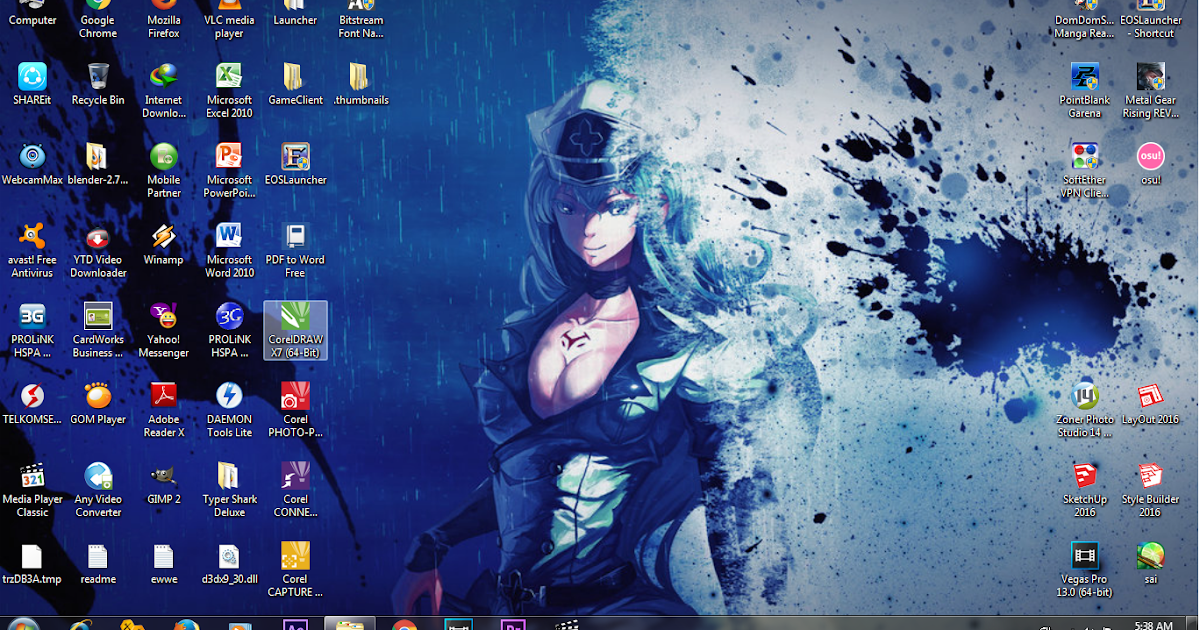Select the GOM Player icon
Screen dimensions: 1200x630
[98, 404]
